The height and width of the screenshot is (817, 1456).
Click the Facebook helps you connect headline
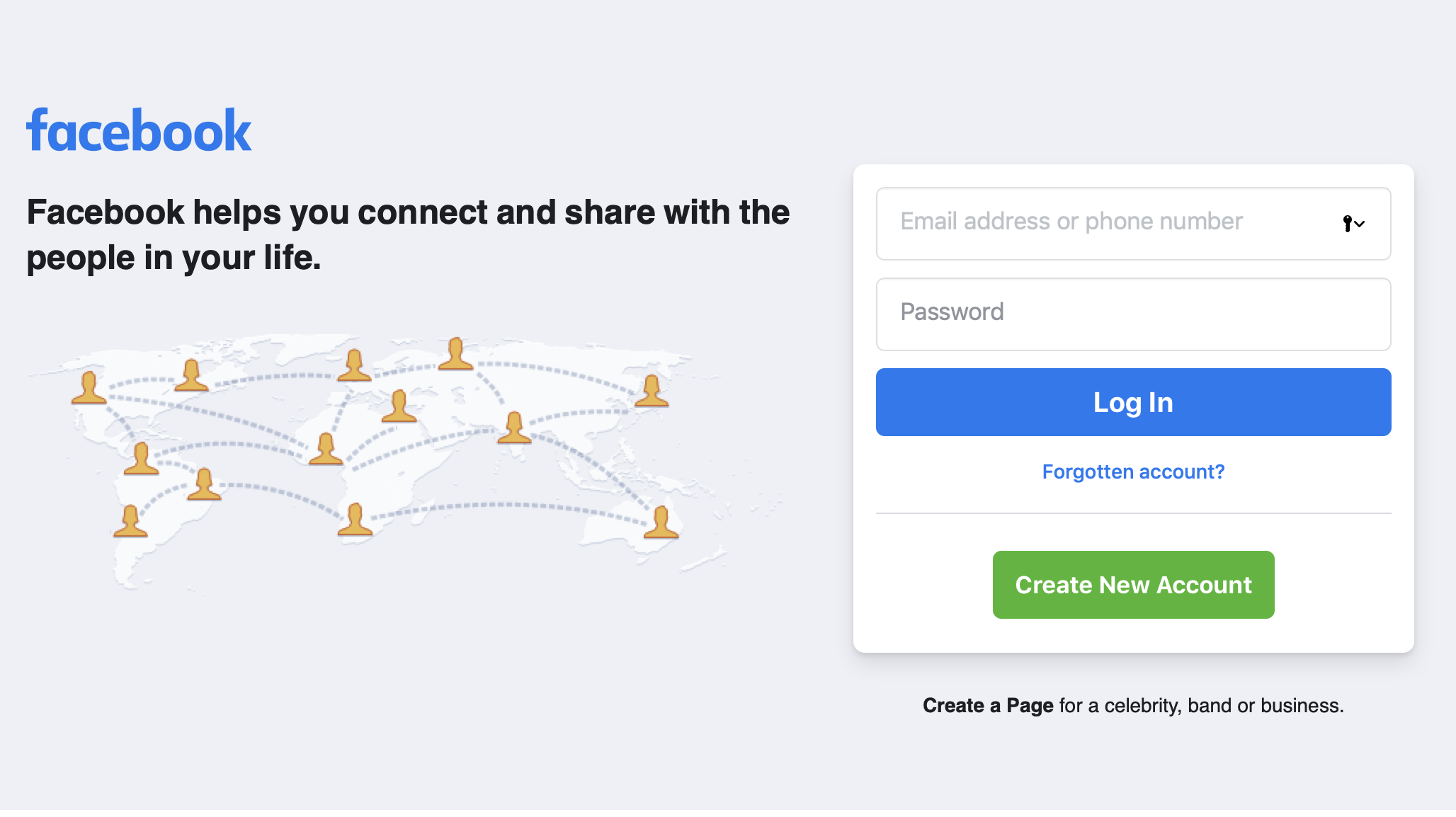408,234
